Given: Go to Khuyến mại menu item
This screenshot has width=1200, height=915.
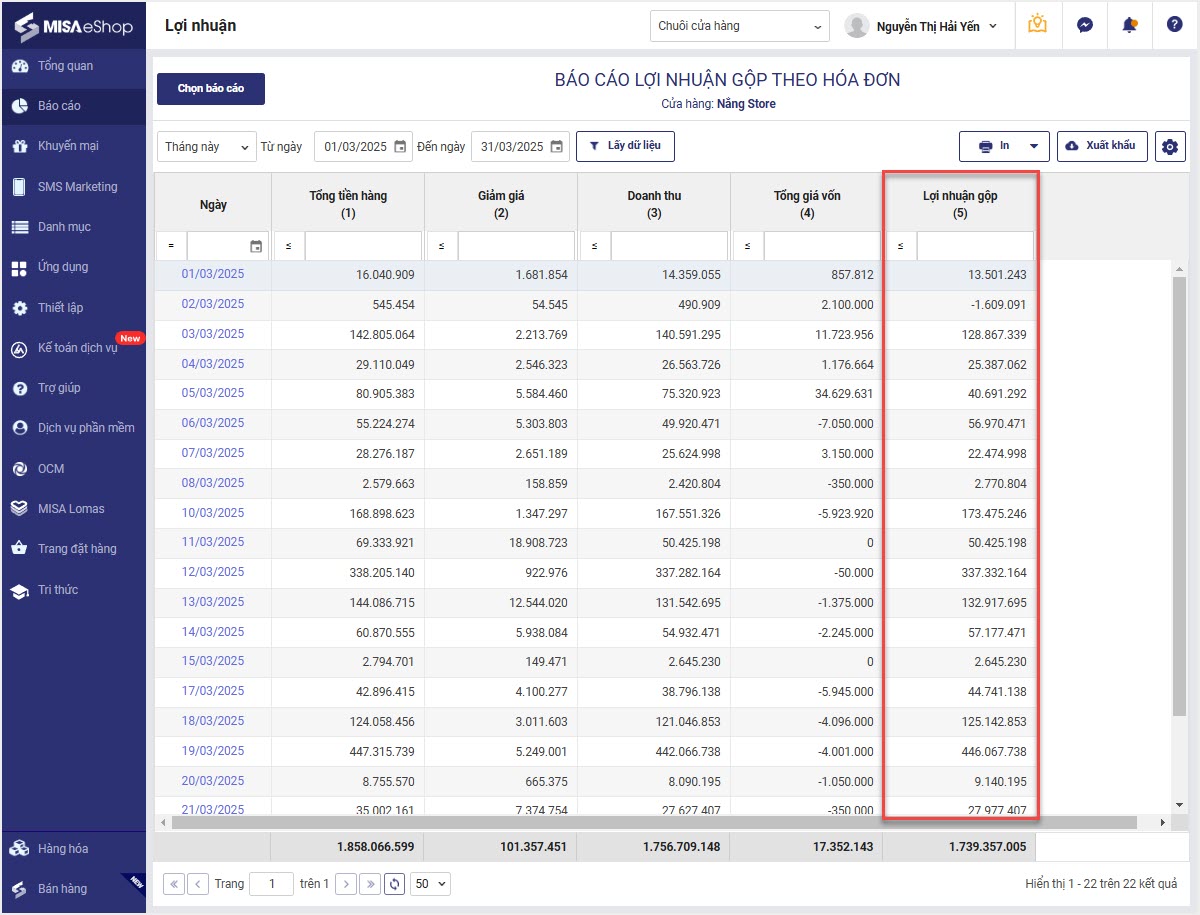Looking at the screenshot, I should click(68, 146).
